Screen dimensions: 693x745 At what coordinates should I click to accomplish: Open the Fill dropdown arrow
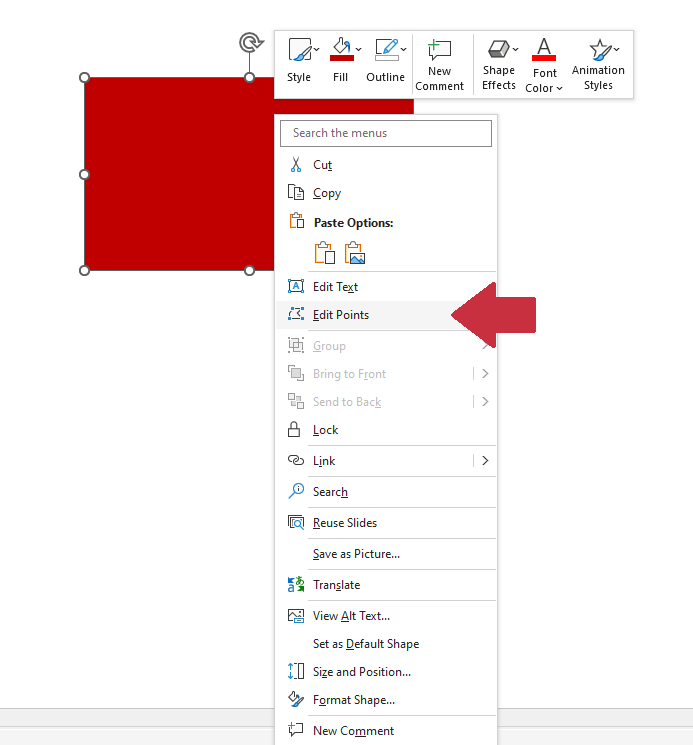pyautogui.click(x=359, y=49)
